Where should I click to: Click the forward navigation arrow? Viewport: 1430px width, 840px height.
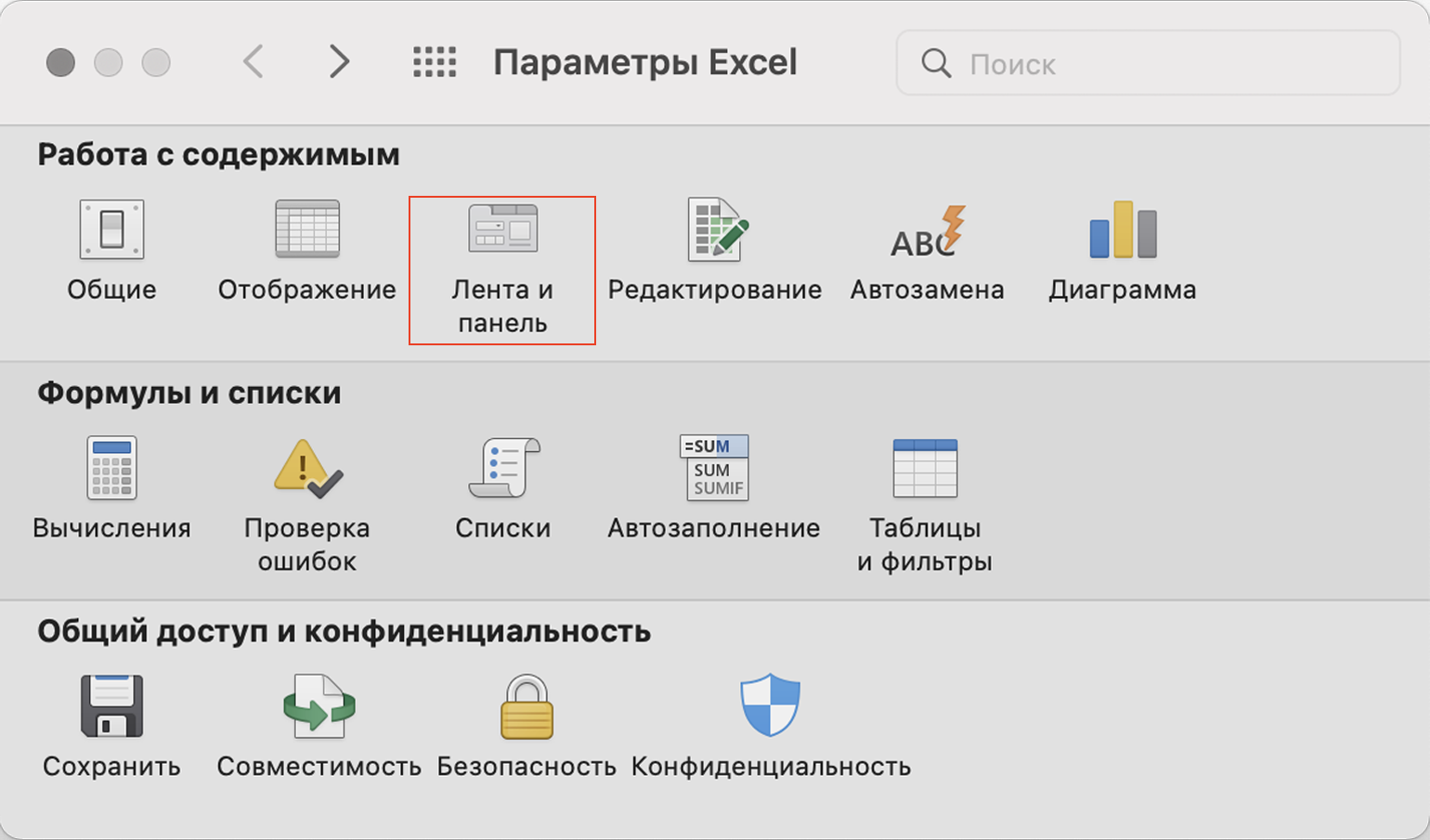pyautogui.click(x=339, y=63)
